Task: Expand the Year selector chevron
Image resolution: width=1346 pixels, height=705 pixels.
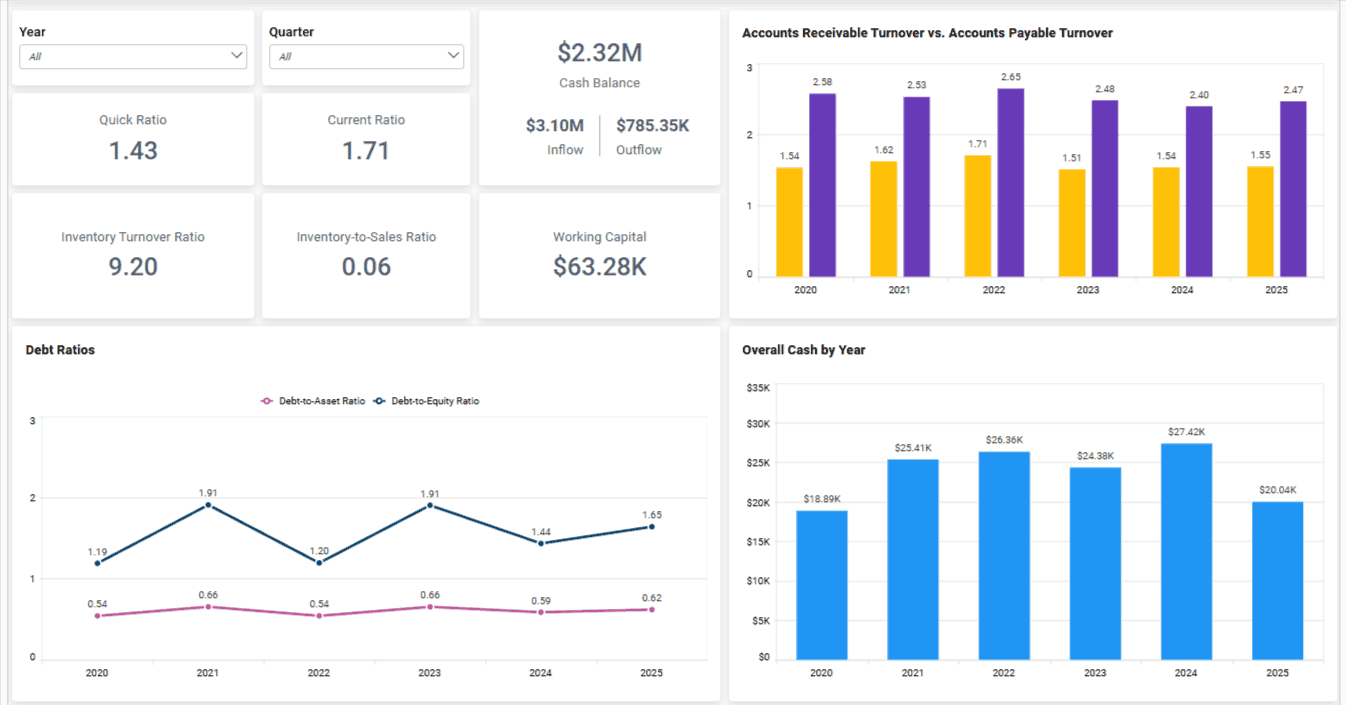Action: (237, 56)
